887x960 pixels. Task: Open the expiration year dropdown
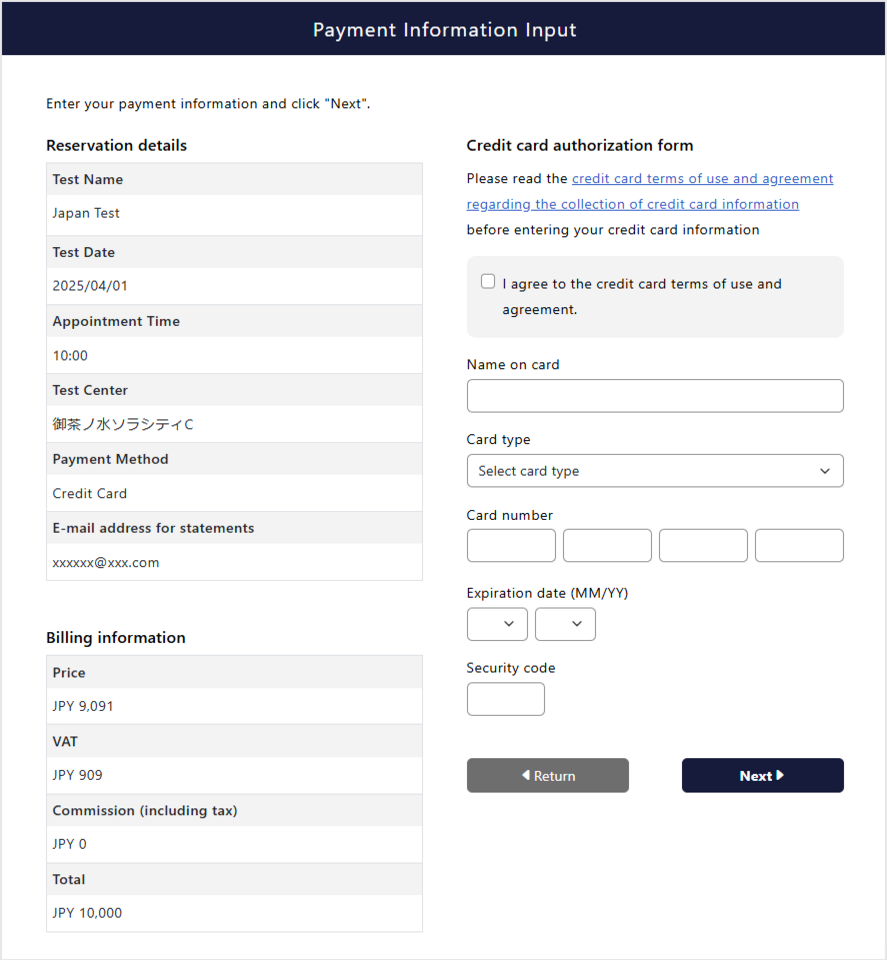[x=565, y=623]
